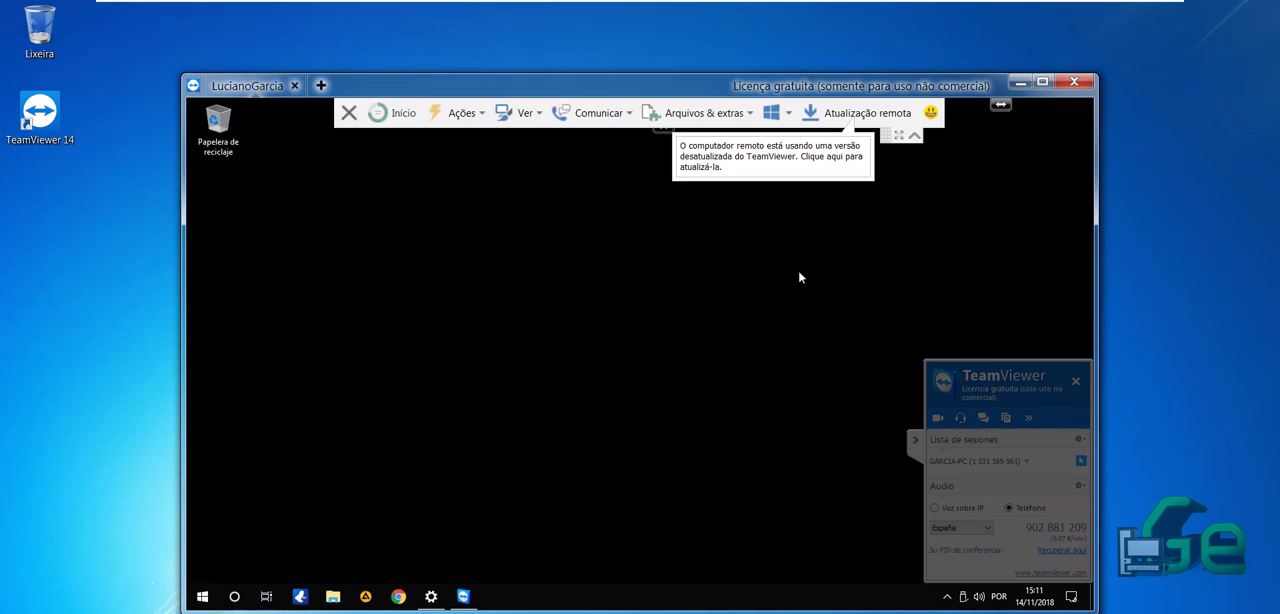Click the Audio section header
The height and width of the screenshot is (614, 1280).
(942, 486)
